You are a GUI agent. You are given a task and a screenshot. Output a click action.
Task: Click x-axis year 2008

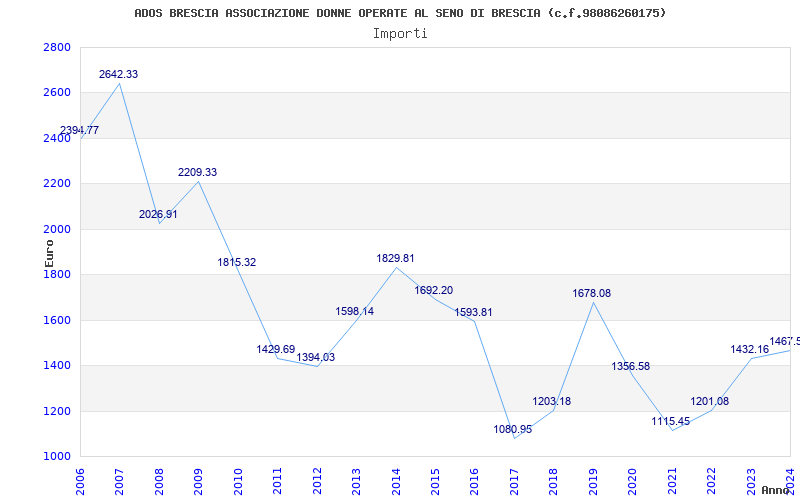[159, 481]
